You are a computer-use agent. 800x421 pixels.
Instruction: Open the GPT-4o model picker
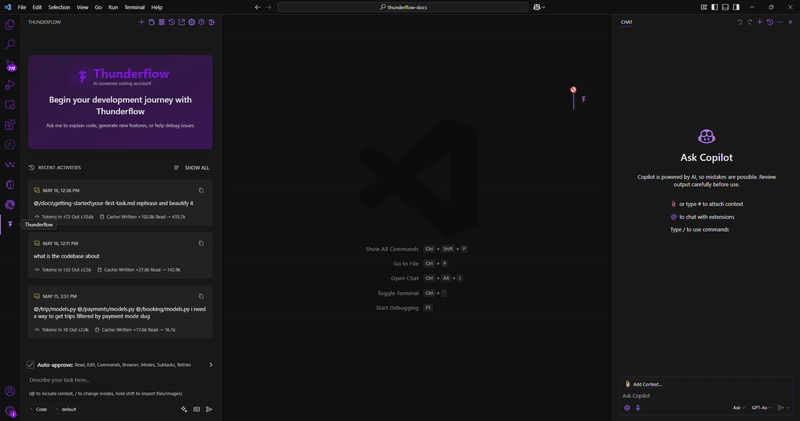pyautogui.click(x=761, y=408)
